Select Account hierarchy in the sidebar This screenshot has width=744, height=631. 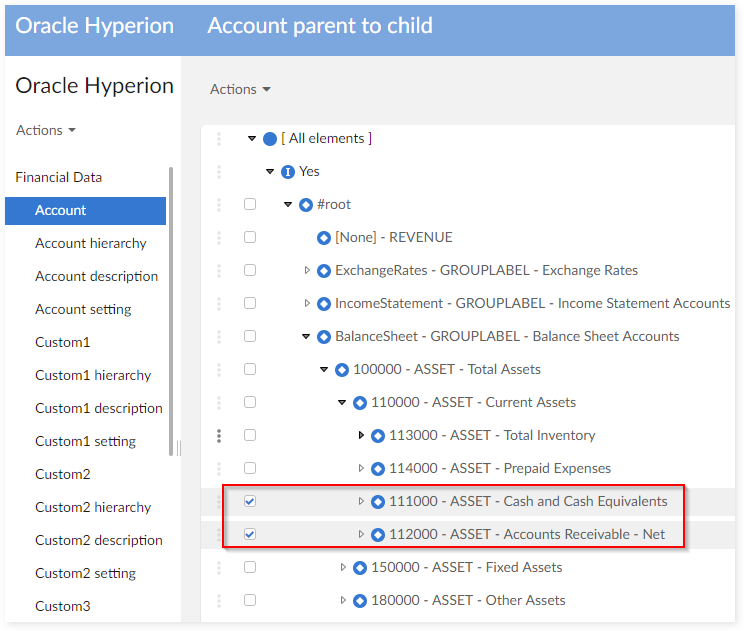click(90, 243)
